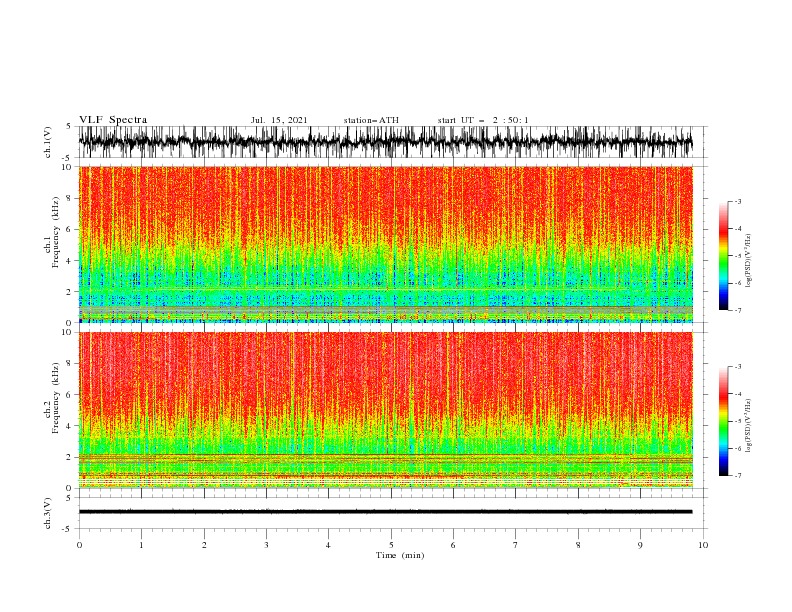792x612 pixels.
Task: Click the "-5" value on ch.2 colorbar
Action: (737, 421)
